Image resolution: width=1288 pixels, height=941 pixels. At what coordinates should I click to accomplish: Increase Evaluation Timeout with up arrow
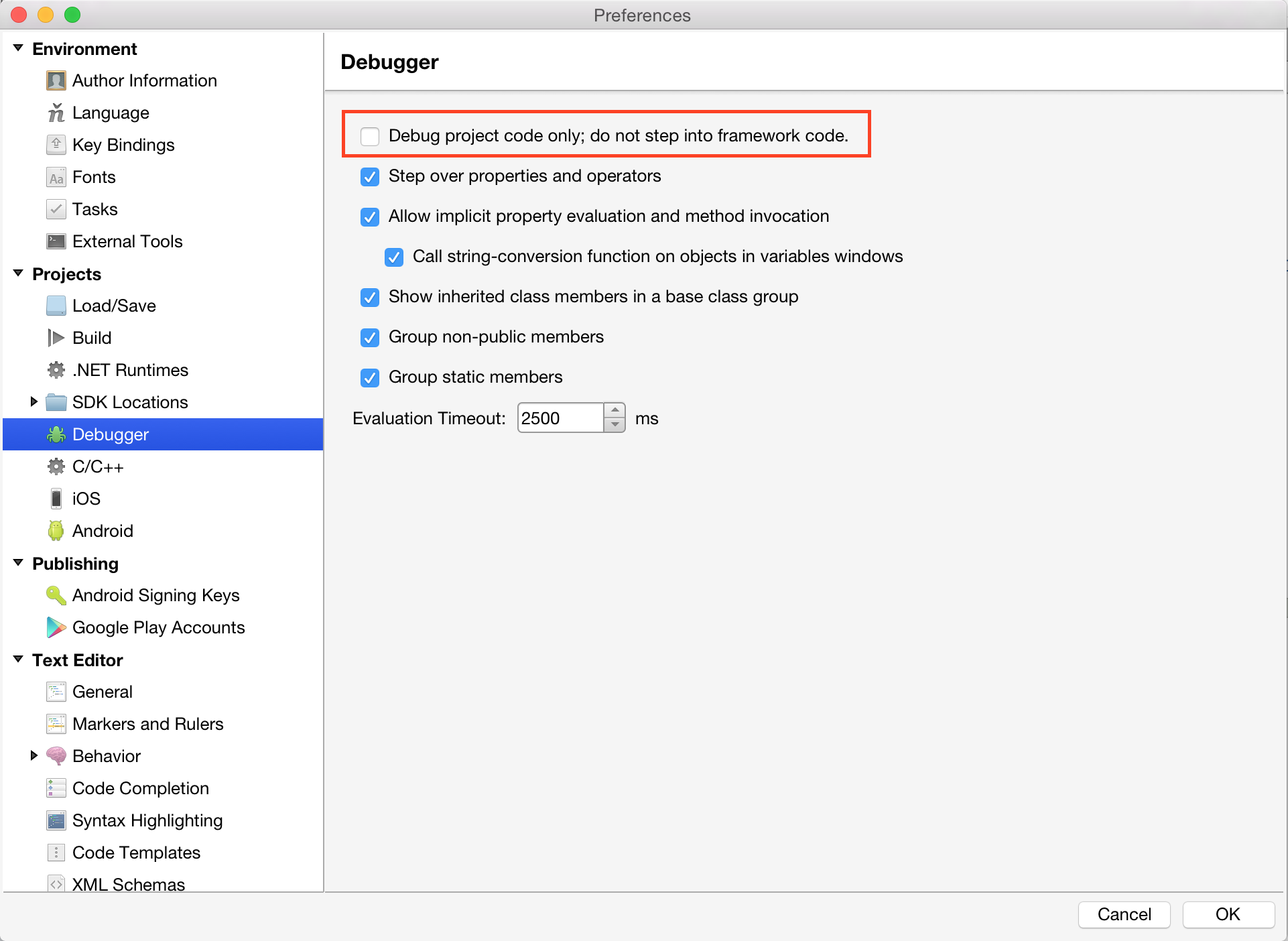615,410
